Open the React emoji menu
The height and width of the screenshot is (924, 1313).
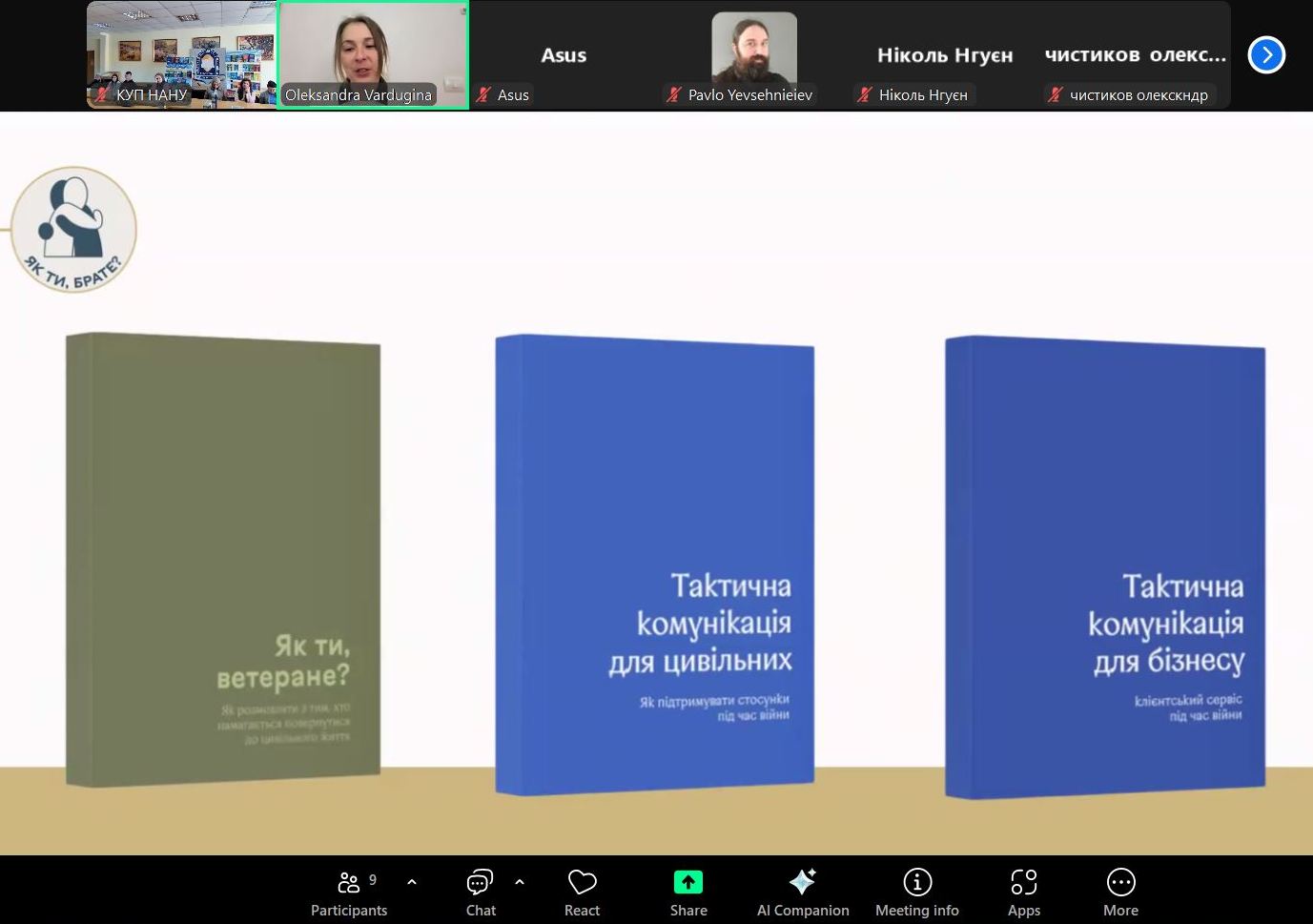[582, 893]
